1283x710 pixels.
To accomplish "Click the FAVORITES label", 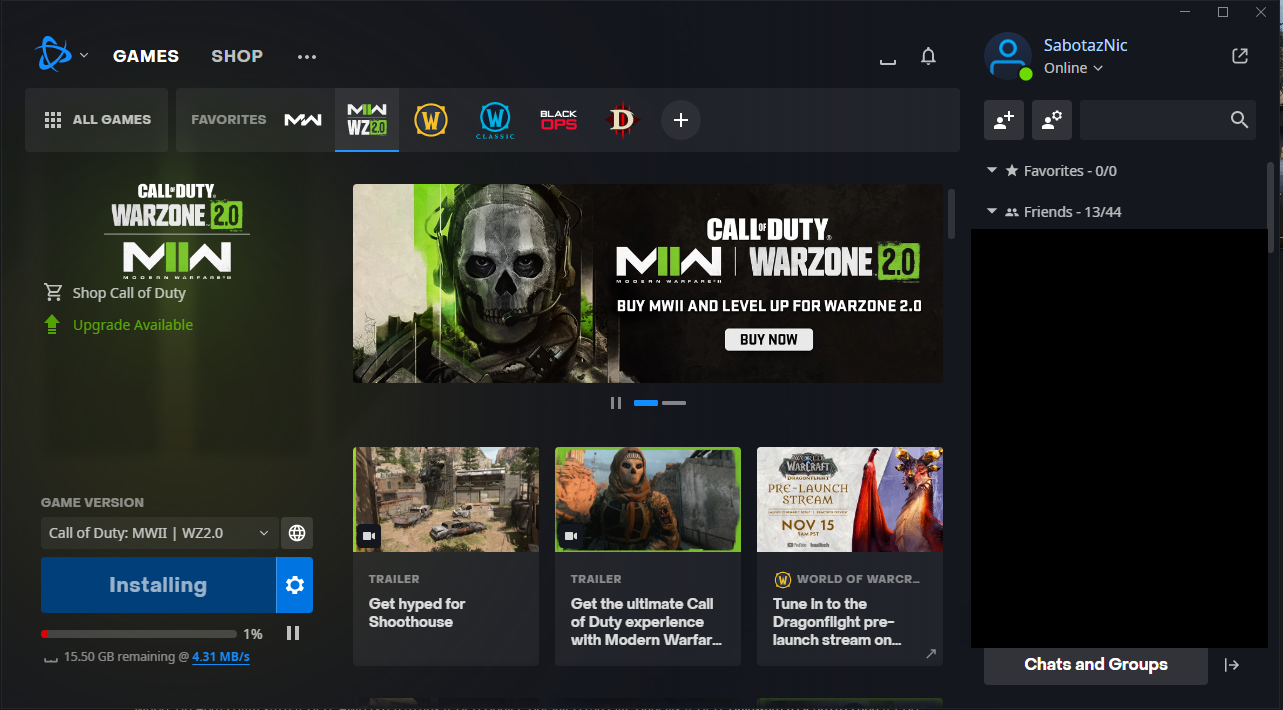I will [x=229, y=120].
